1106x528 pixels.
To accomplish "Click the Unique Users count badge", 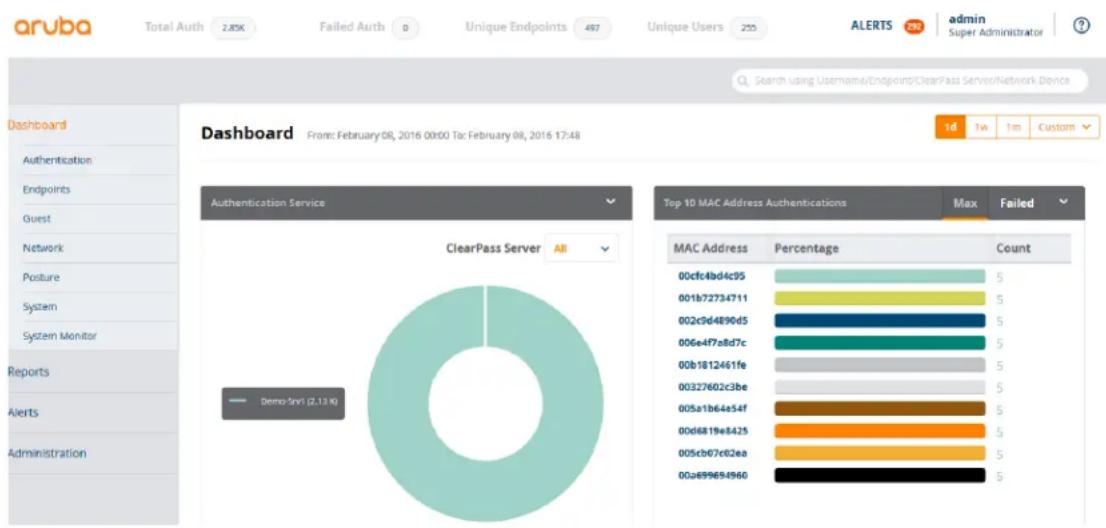I will click(748, 28).
